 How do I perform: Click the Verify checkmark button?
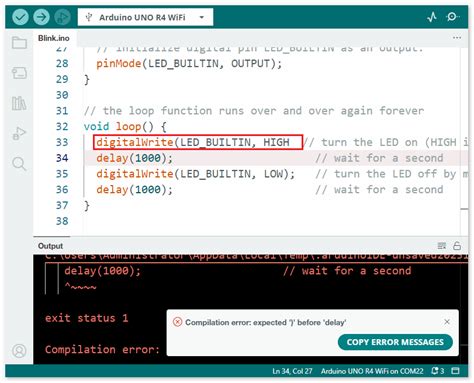20,17
